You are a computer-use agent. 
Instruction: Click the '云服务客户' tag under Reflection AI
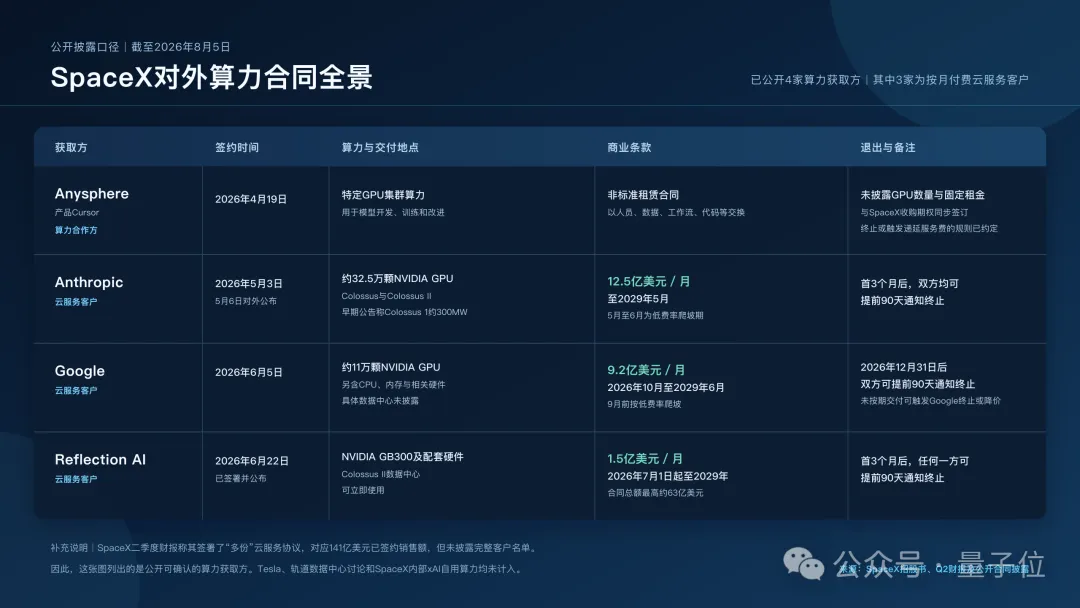tap(76, 479)
